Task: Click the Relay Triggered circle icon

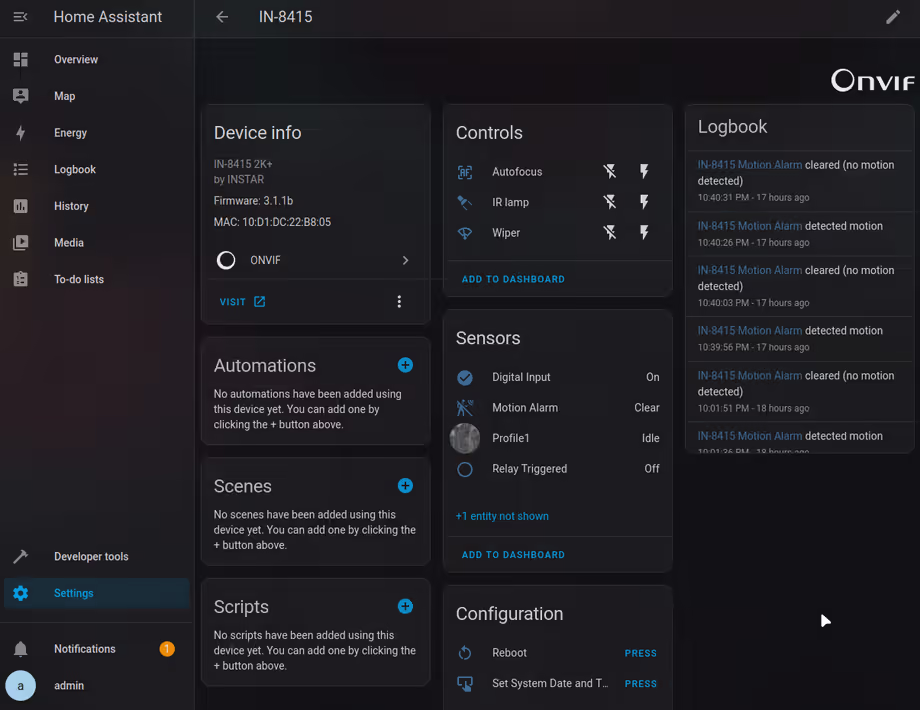Action: [x=465, y=469]
